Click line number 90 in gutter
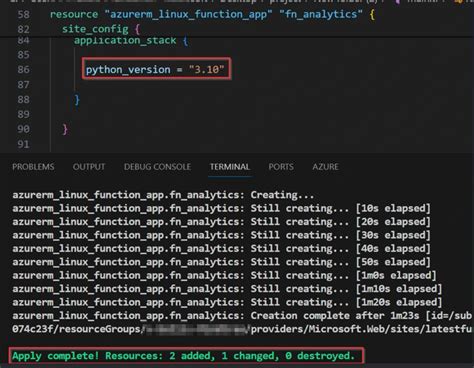474x368 pixels. [23, 129]
